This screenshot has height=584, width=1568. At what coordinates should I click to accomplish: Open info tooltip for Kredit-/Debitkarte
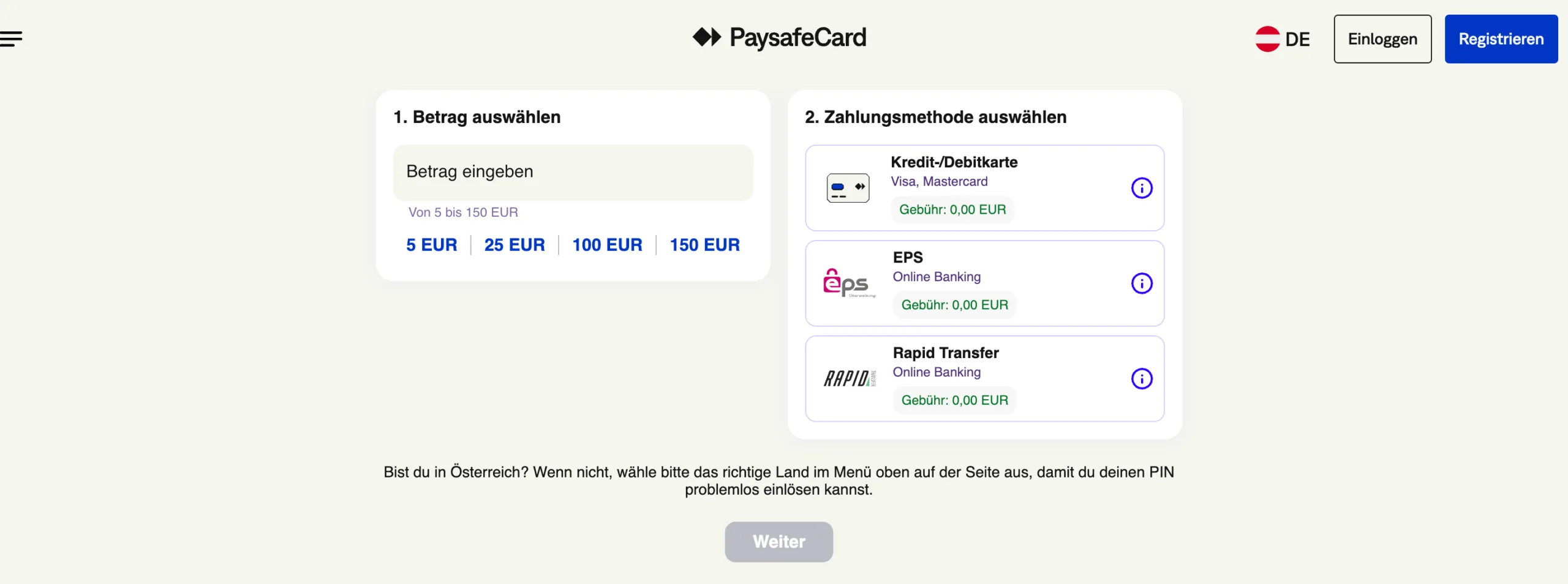[x=1142, y=188]
